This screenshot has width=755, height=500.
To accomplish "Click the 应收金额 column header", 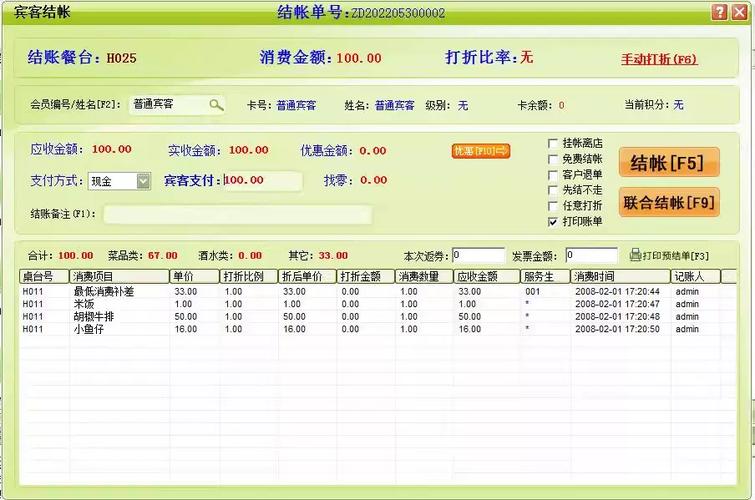I will [x=487, y=276].
